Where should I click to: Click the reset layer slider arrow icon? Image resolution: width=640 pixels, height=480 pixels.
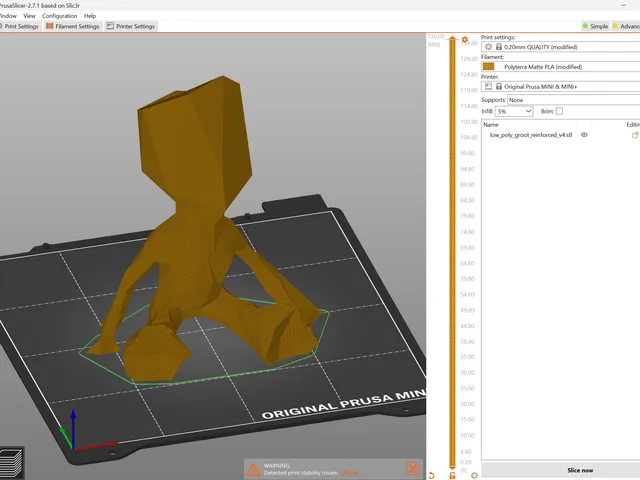[x=431, y=476]
